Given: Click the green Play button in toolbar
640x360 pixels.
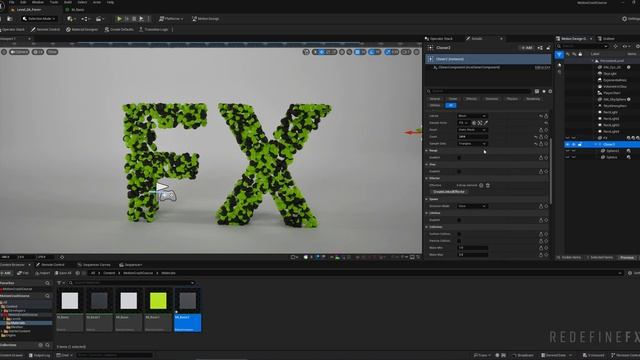Looking at the screenshot, I should point(119,19).
